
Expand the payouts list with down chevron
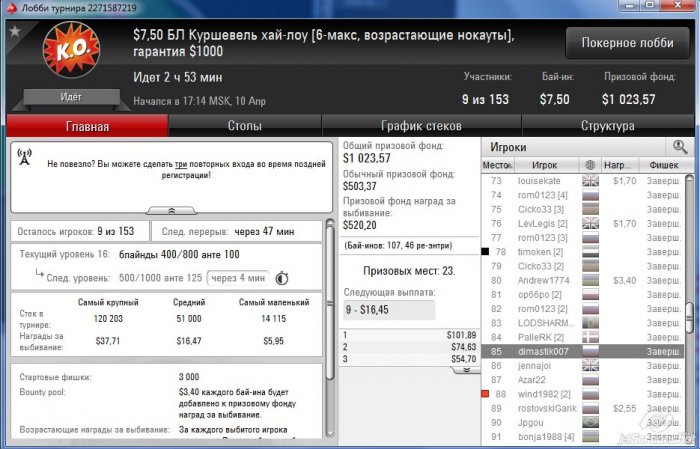(466, 370)
